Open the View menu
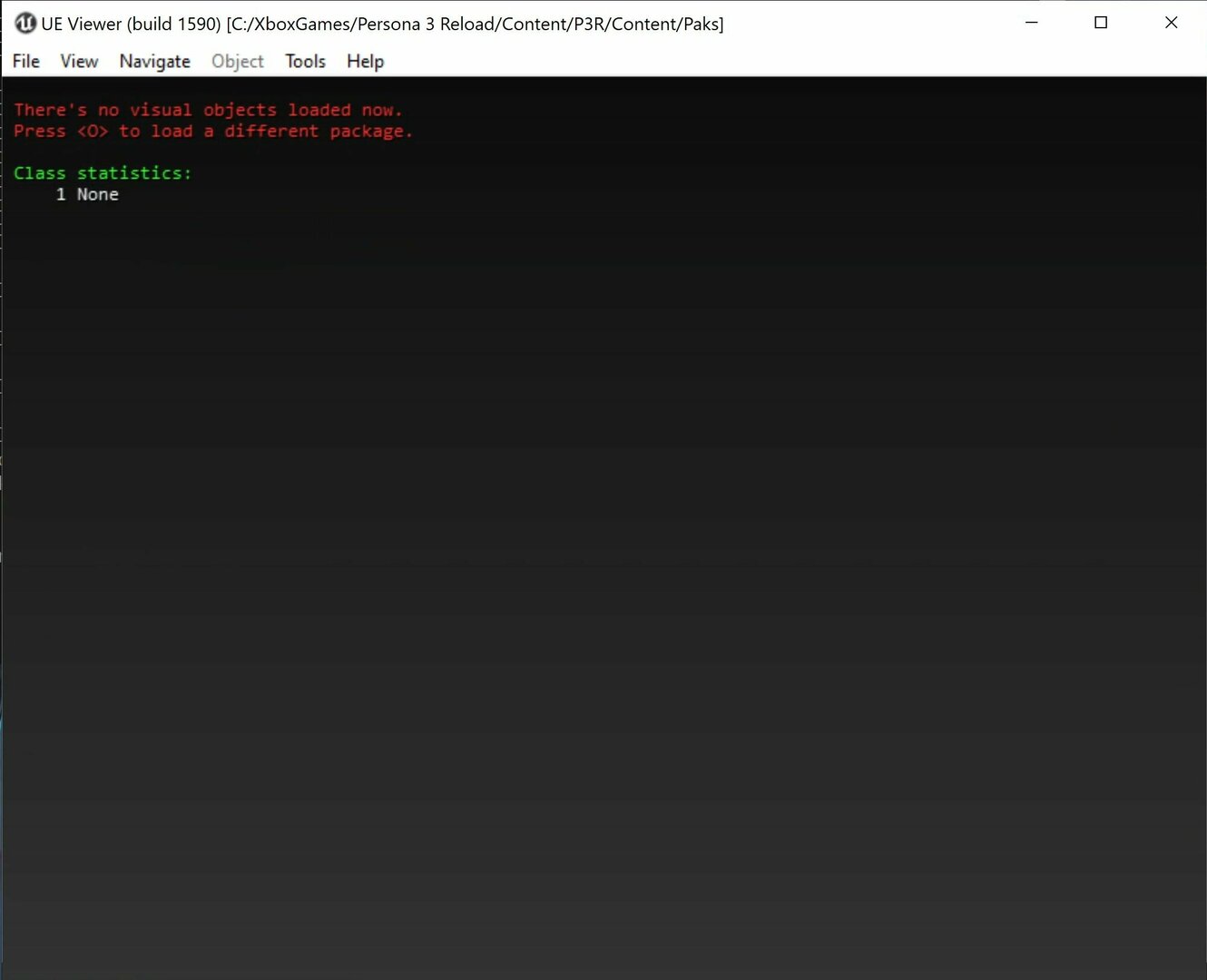The height and width of the screenshot is (980, 1207). [x=79, y=61]
